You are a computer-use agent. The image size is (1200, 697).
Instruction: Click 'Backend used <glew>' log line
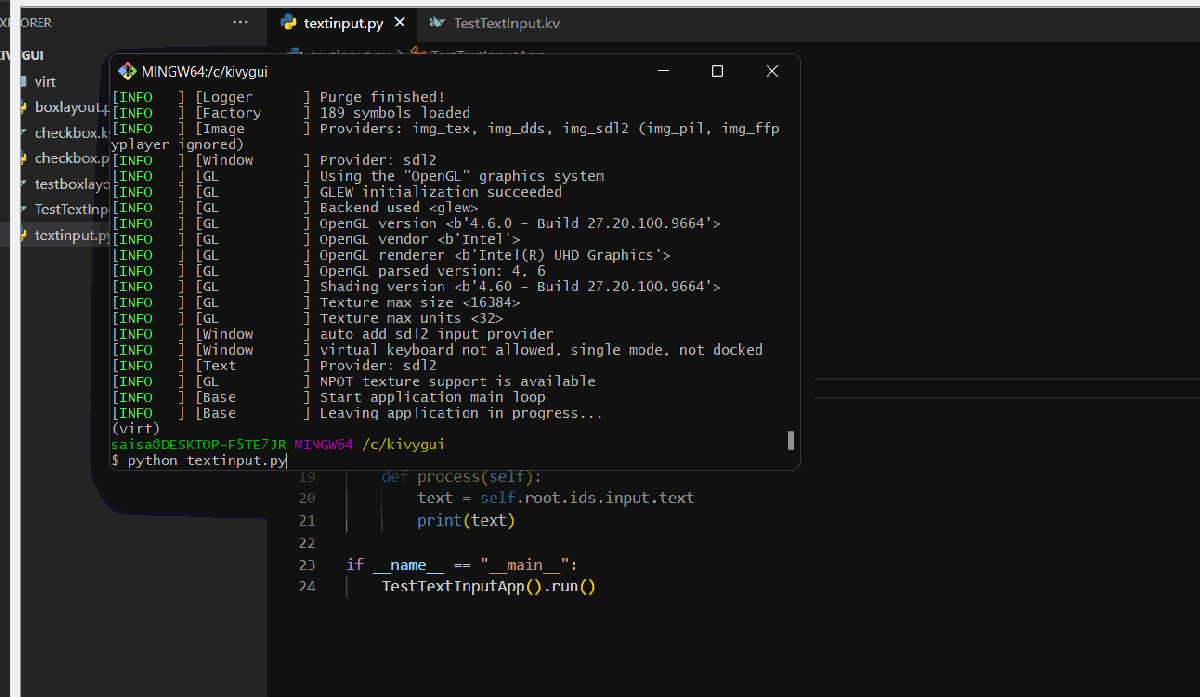[x=399, y=208]
